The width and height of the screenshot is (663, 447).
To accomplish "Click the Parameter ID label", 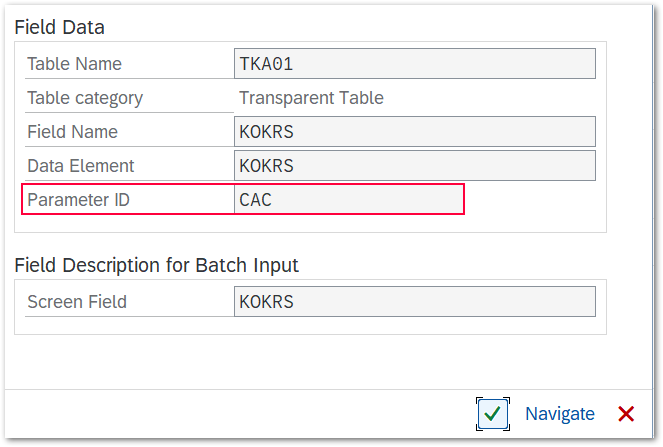I will click(x=78, y=200).
